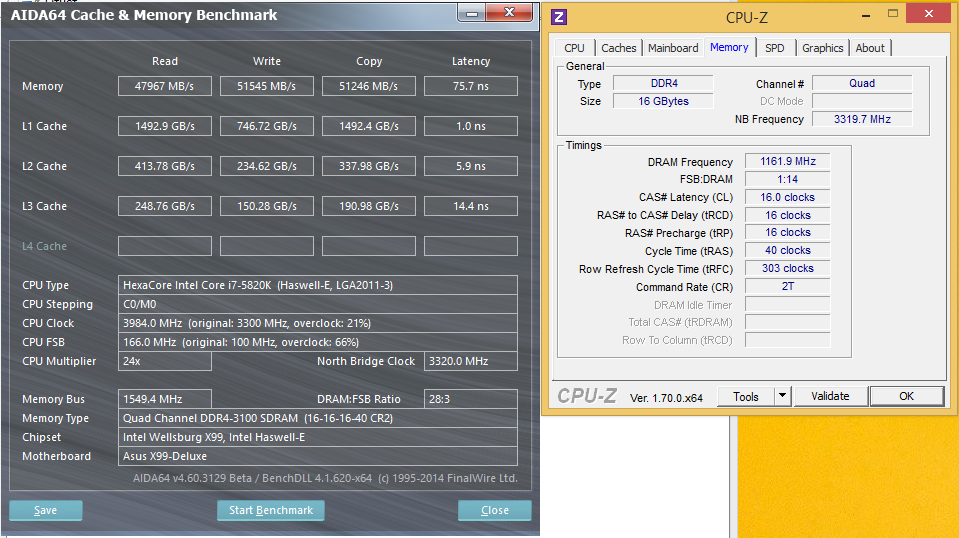Click Memory Latency value 75.7 ns

point(471,86)
